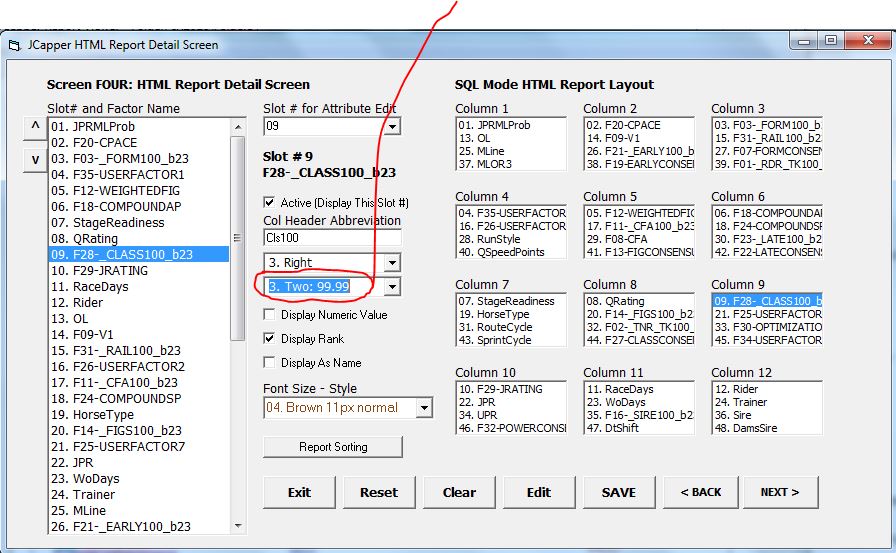Click the slot list scrollbar thumb
896x553 pixels.
pos(238,238)
